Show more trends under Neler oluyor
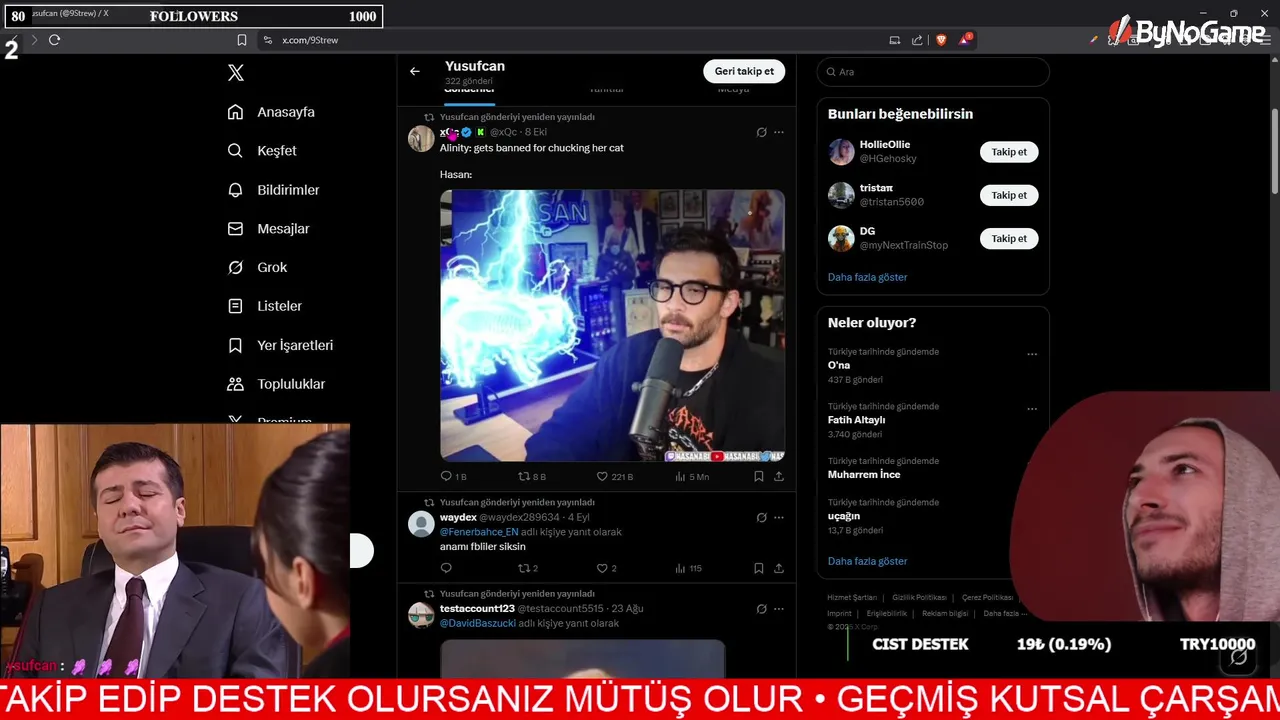This screenshot has width=1280, height=720. pyautogui.click(x=867, y=561)
